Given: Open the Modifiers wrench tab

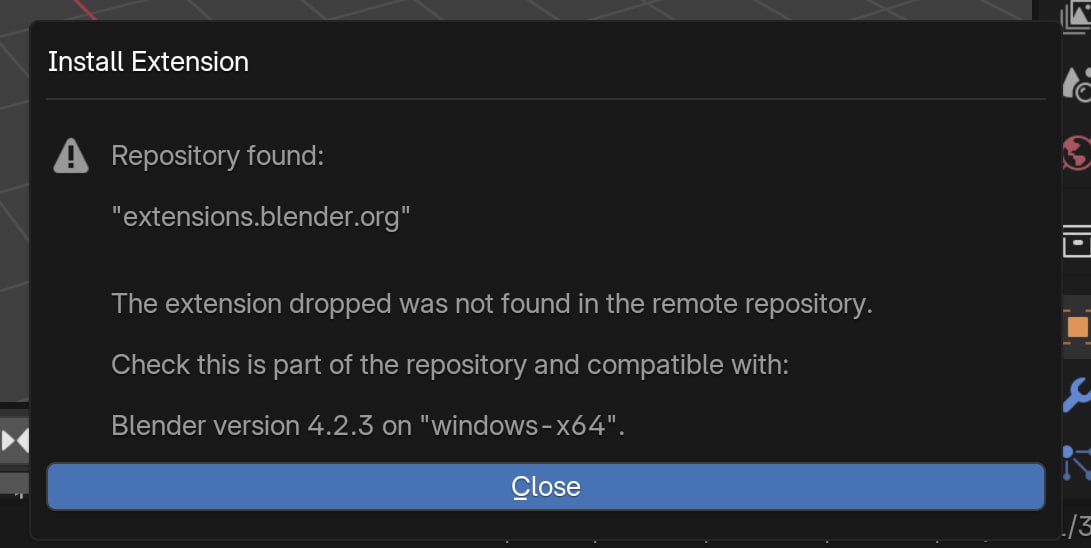Looking at the screenshot, I should pyautogui.click(x=1078, y=395).
